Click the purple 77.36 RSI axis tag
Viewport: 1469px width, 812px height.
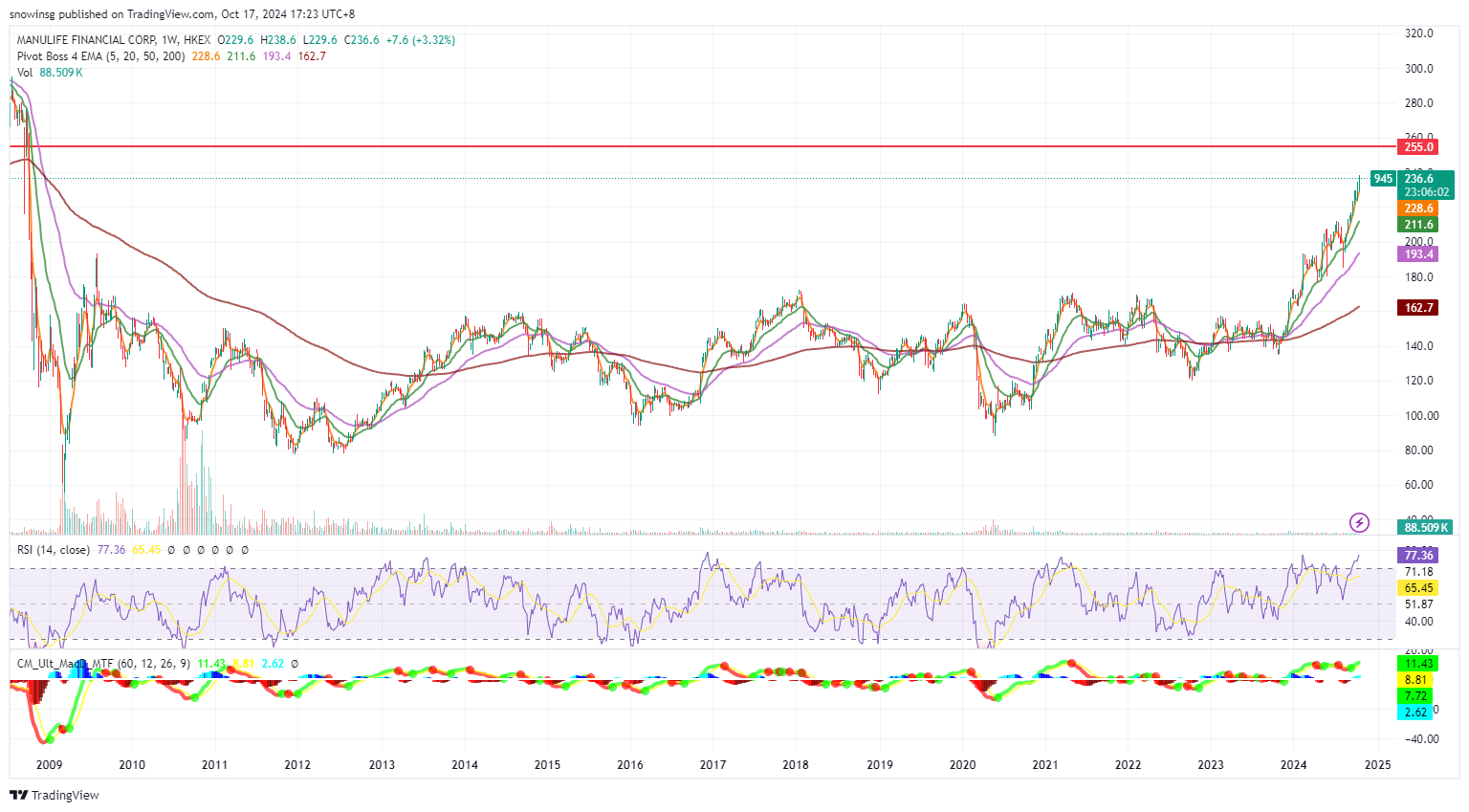(x=1418, y=555)
